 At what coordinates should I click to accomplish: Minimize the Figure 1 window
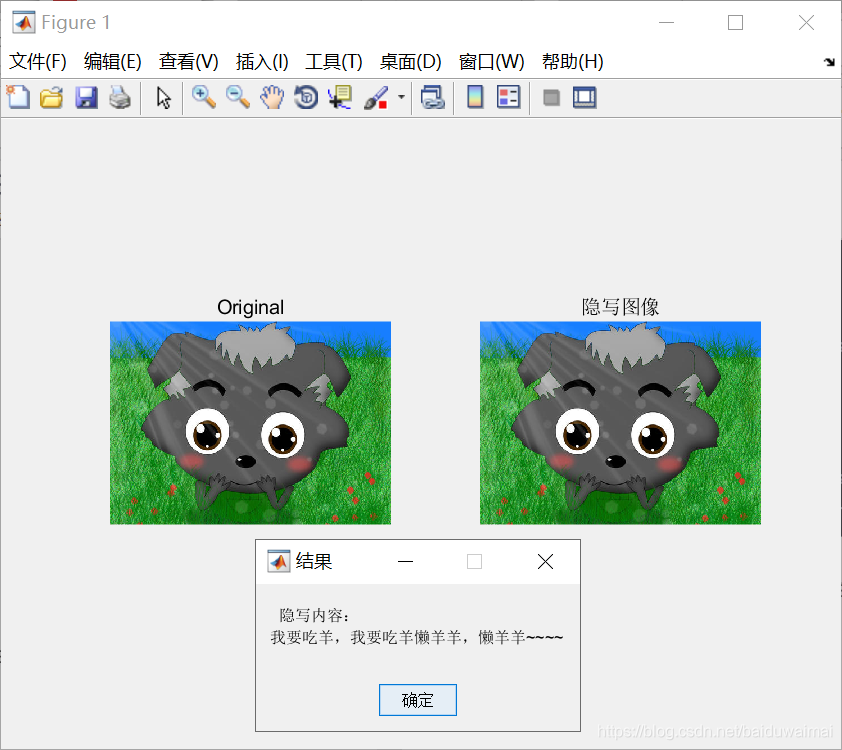tap(666, 23)
